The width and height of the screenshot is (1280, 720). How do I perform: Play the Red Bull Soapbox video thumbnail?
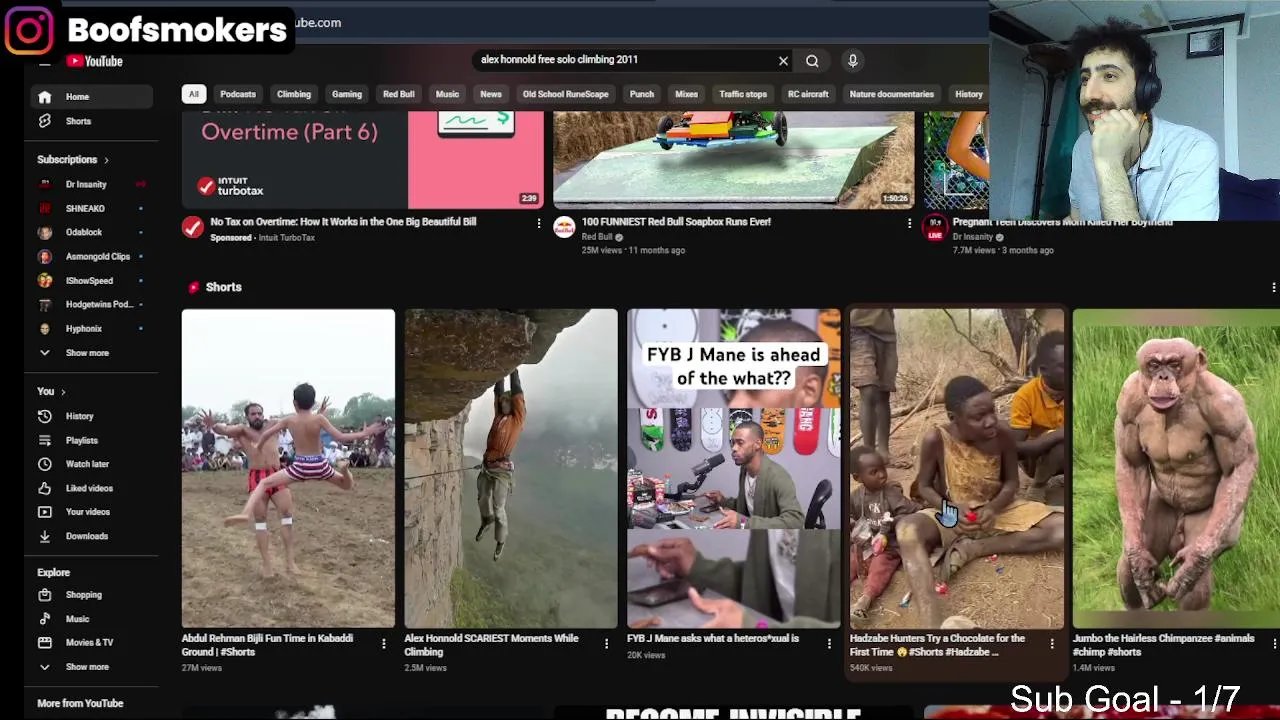click(734, 158)
